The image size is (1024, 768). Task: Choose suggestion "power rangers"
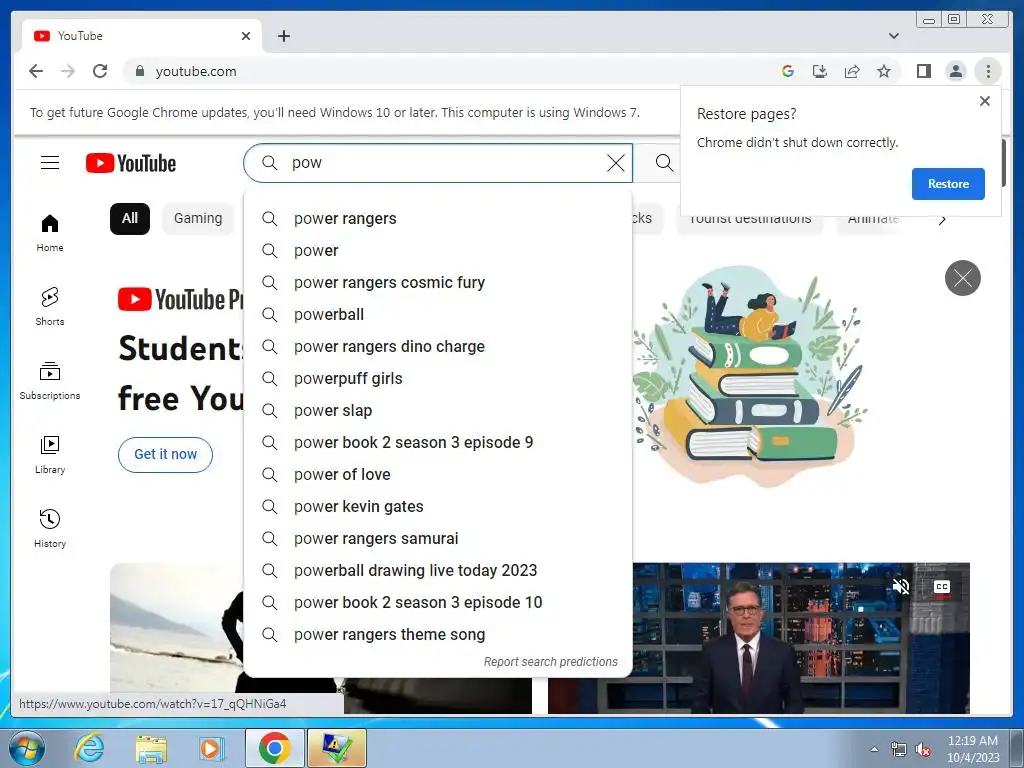point(438,219)
